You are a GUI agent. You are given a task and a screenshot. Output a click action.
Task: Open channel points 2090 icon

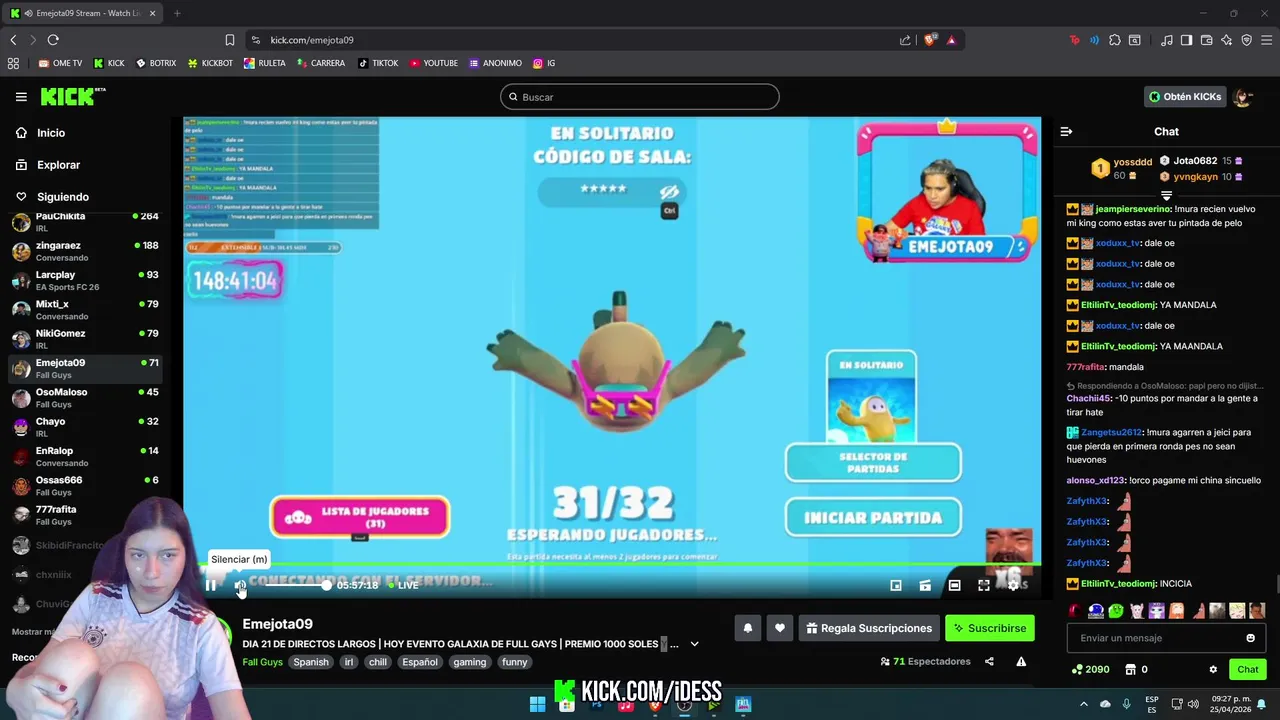click(1077, 669)
